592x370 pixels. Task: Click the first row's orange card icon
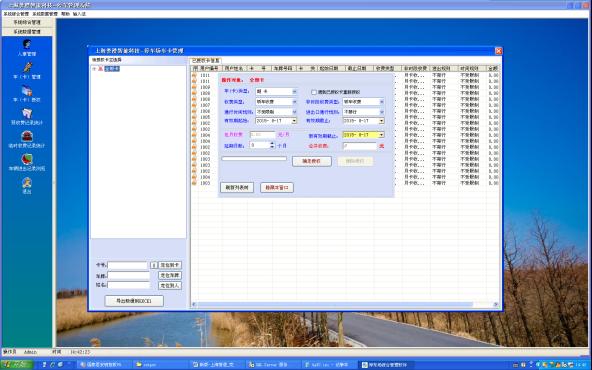[194, 75]
